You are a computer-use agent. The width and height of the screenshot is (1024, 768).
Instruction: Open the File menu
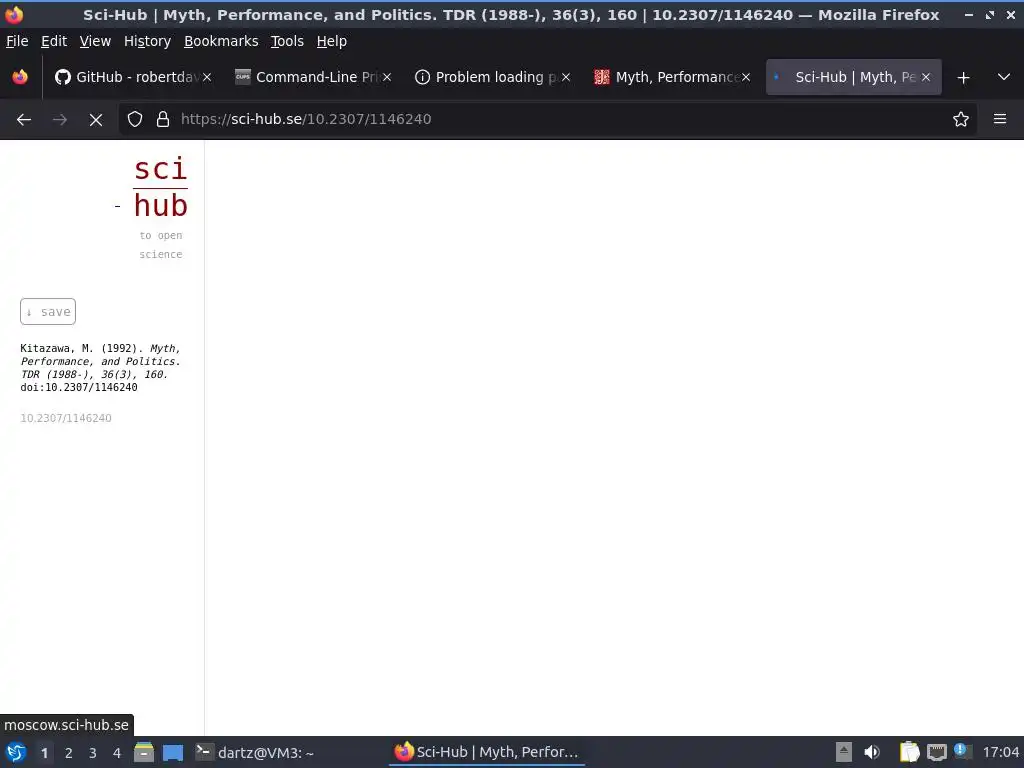(17, 41)
